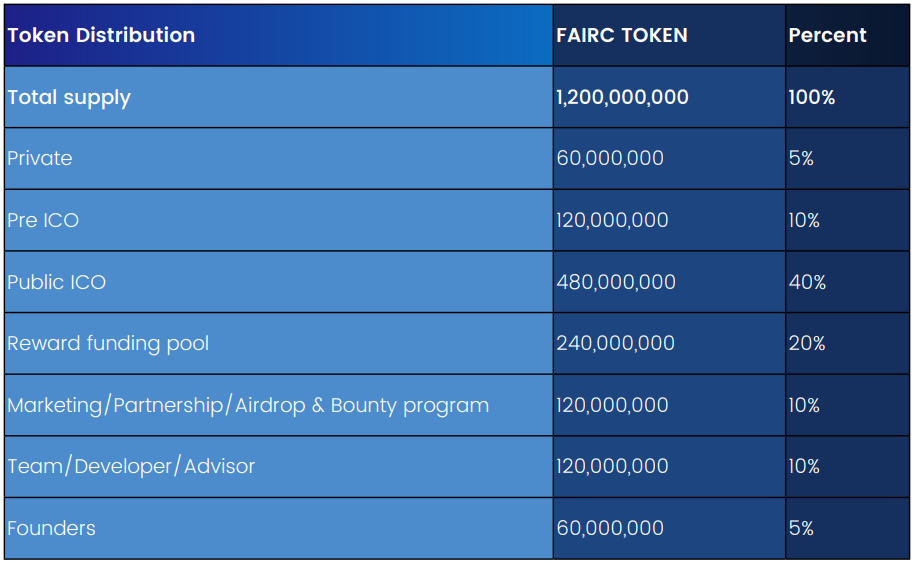
Task: Select the Founders row label
Action: pos(51,528)
